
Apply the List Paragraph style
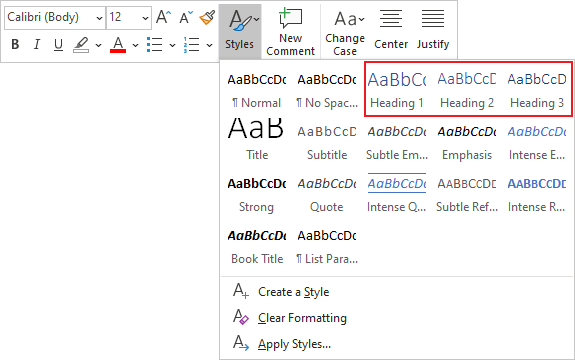coord(327,246)
